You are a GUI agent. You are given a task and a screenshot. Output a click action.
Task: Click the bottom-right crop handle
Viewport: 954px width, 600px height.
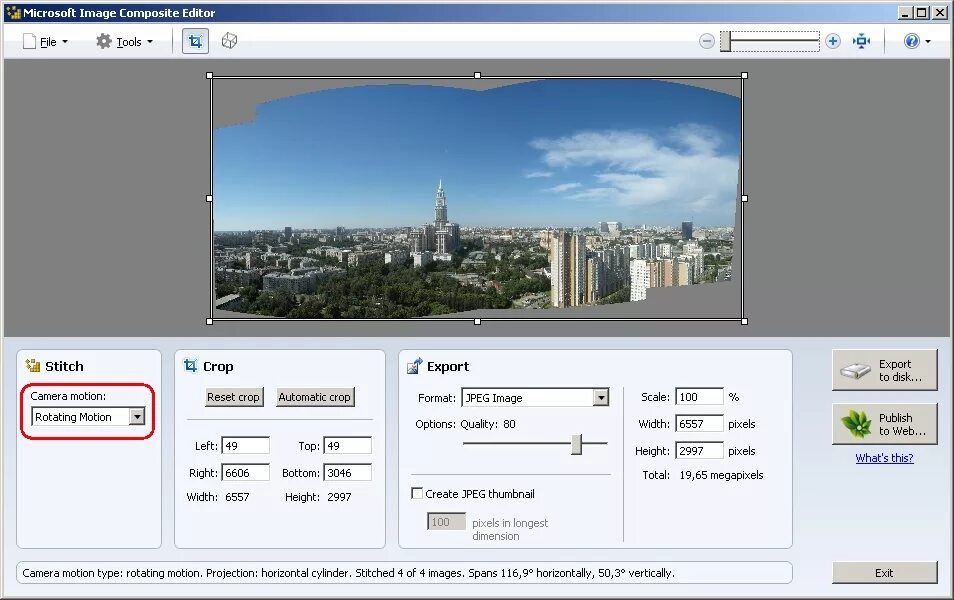(x=745, y=321)
